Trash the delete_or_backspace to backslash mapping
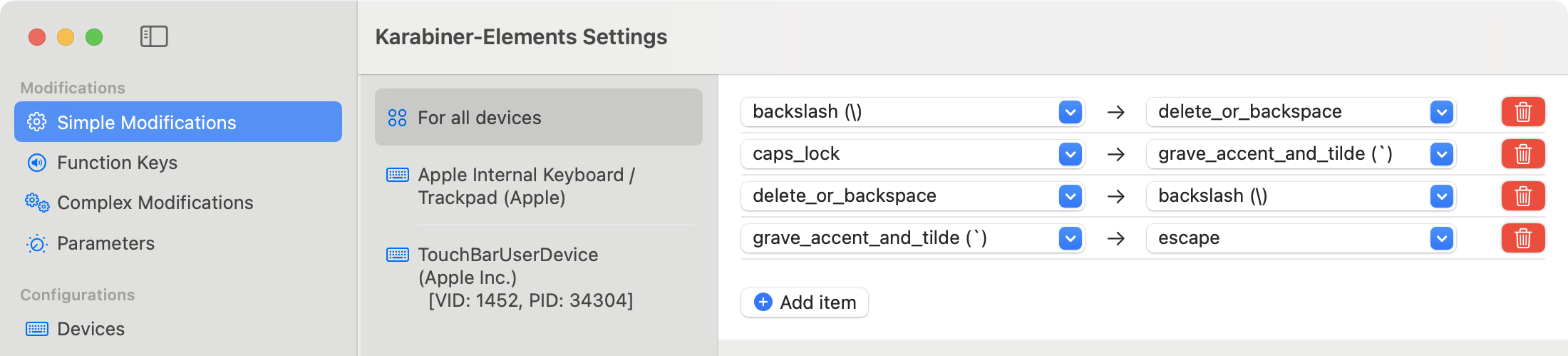 click(1522, 196)
